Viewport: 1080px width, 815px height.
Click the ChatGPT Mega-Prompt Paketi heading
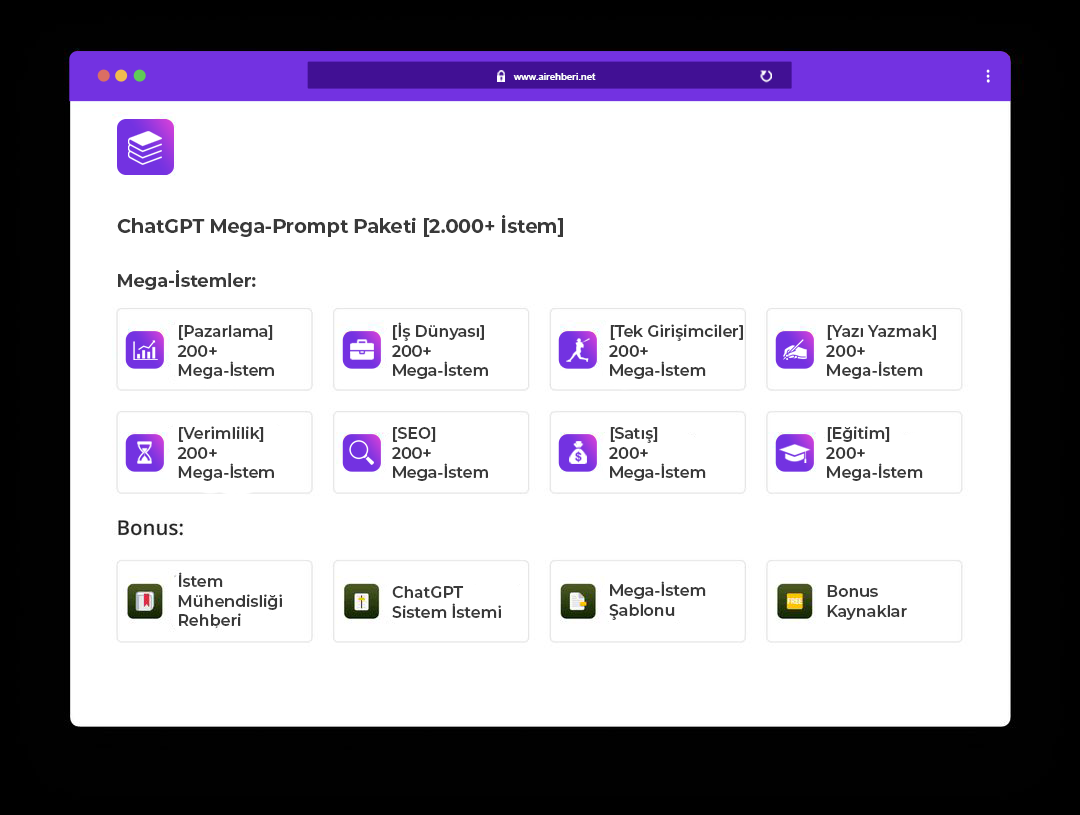click(x=340, y=226)
